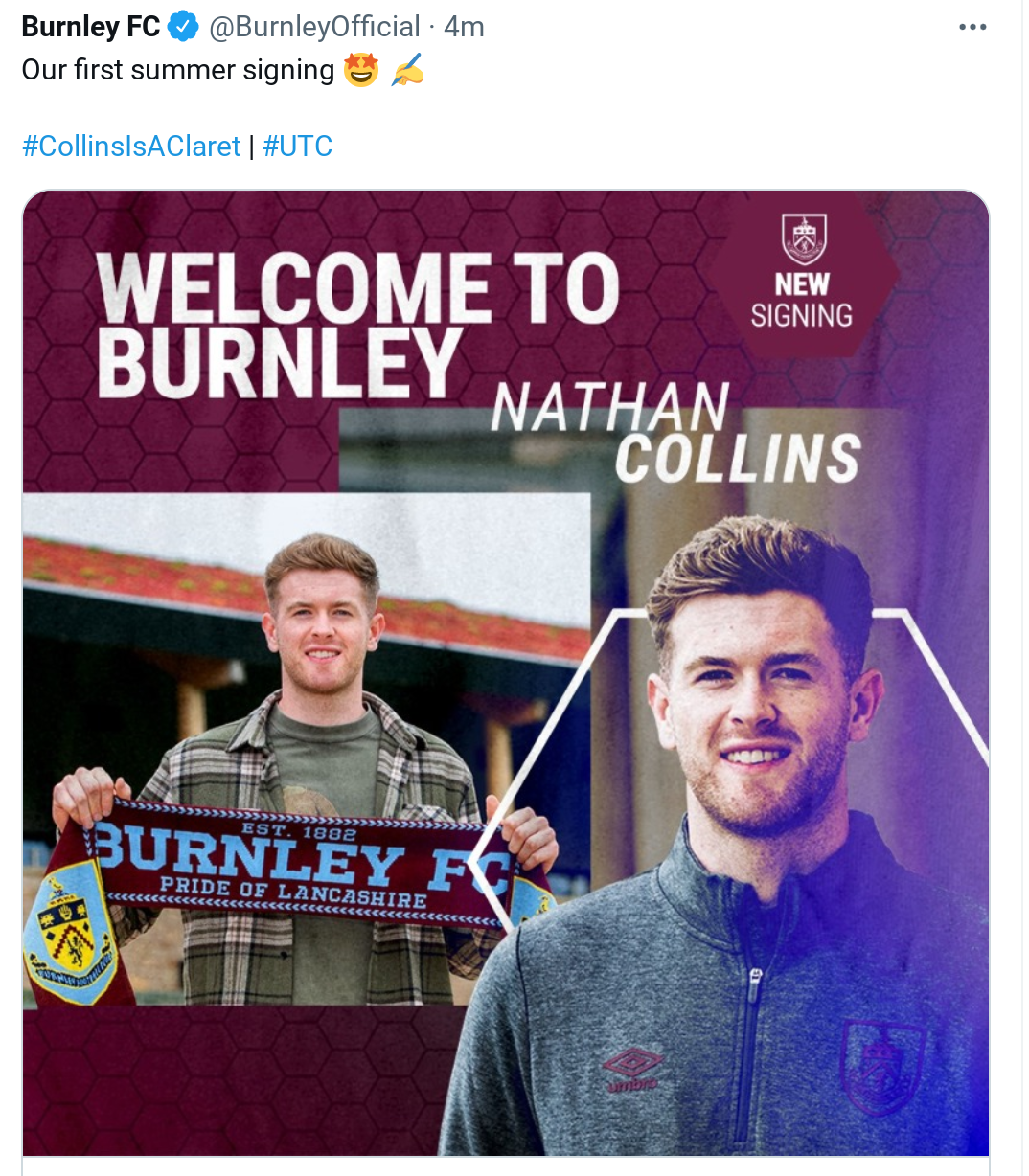This screenshot has height=1176, width=1029.
Task: Click the NATHAN COLLINS name text
Action: [x=676, y=433]
